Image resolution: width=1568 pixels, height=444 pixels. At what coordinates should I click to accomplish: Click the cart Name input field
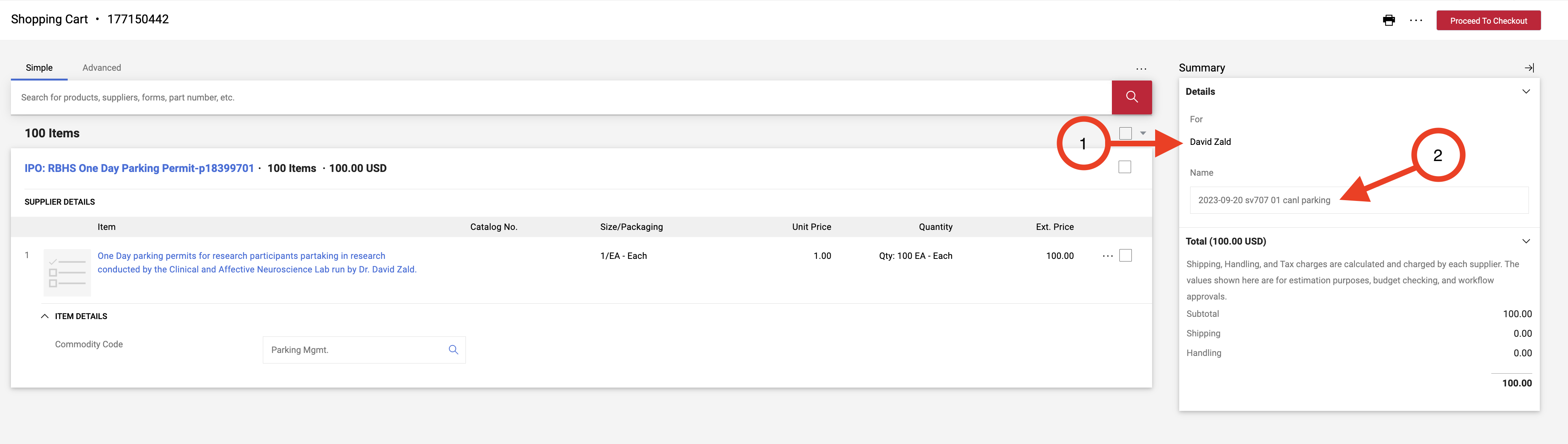1359,201
